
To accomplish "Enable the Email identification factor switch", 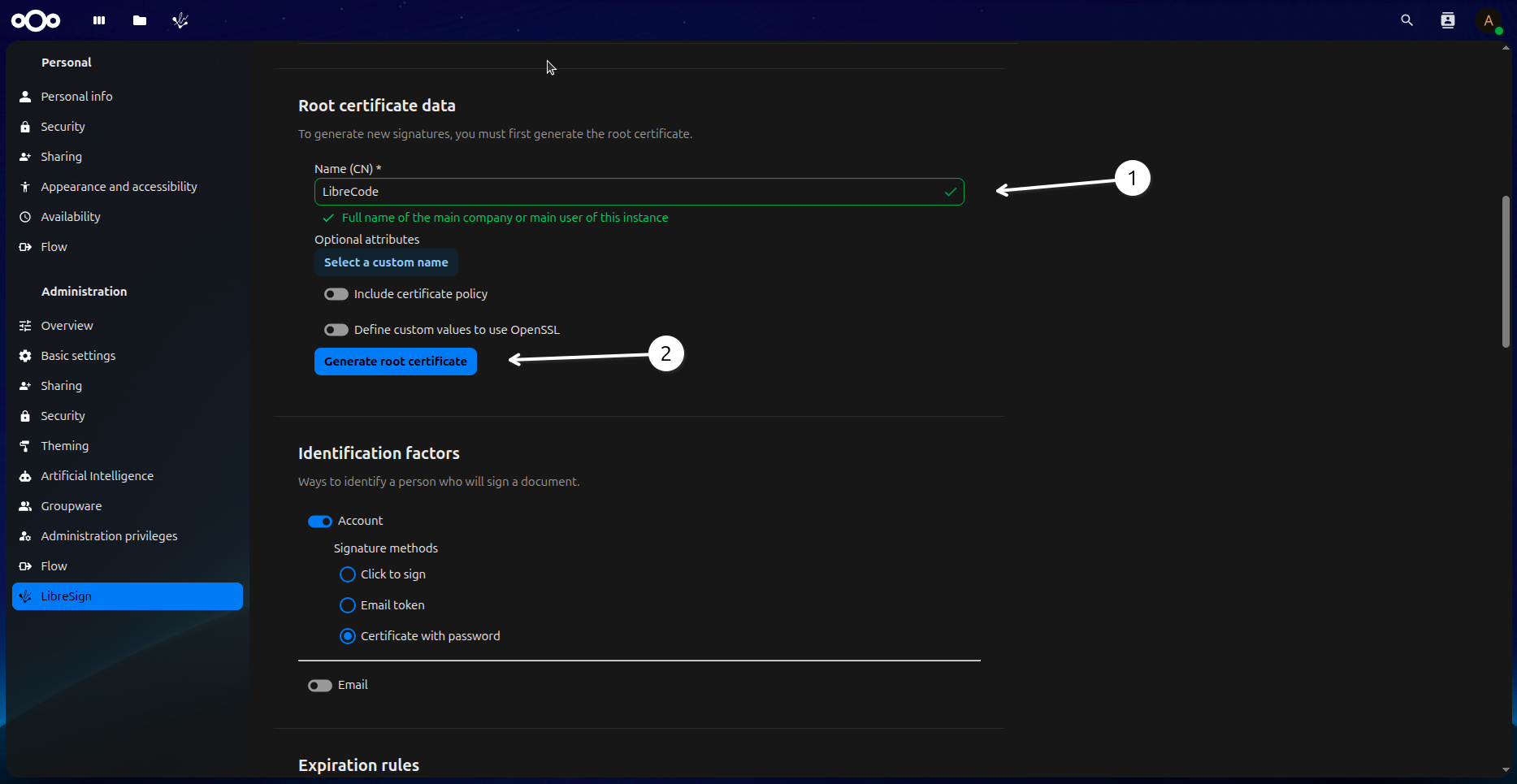I will click(320, 686).
